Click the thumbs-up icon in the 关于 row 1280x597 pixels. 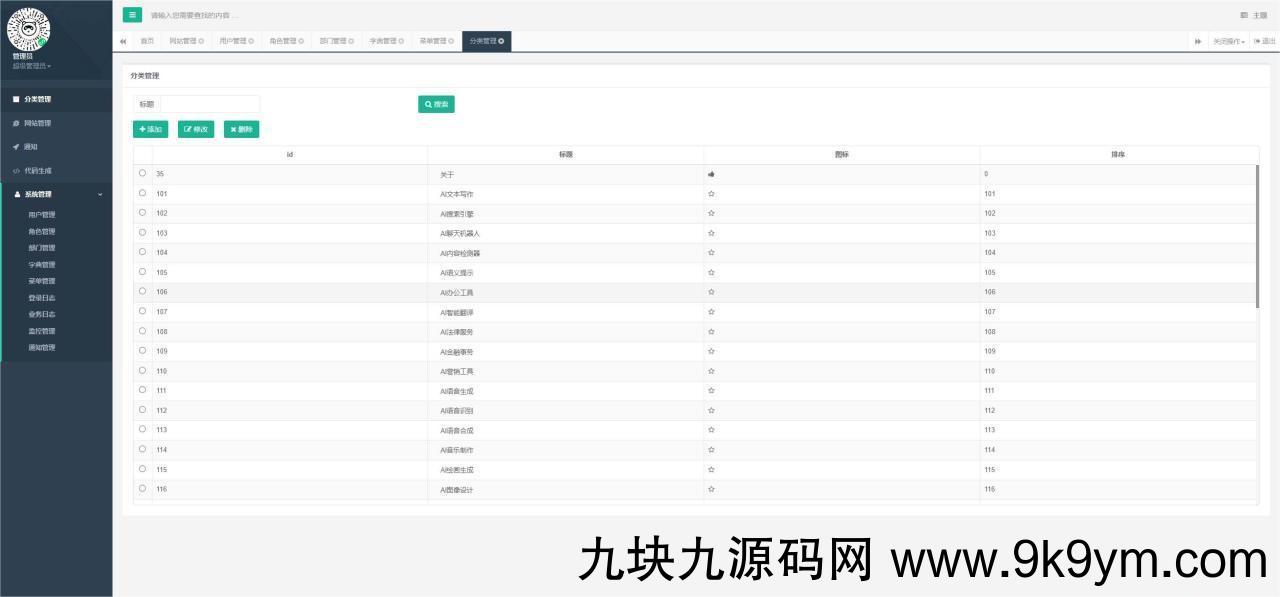click(x=710, y=173)
